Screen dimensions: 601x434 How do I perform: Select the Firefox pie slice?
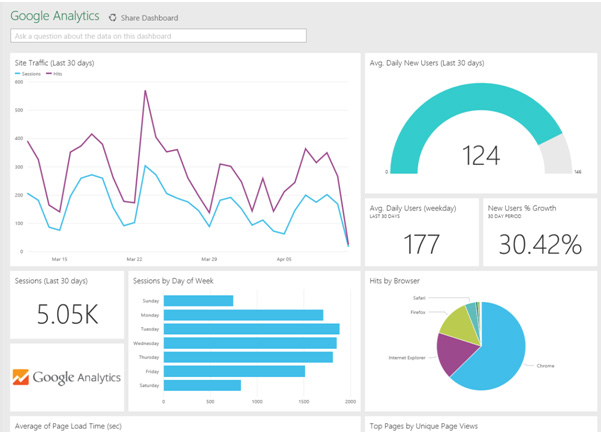[x=457, y=321]
